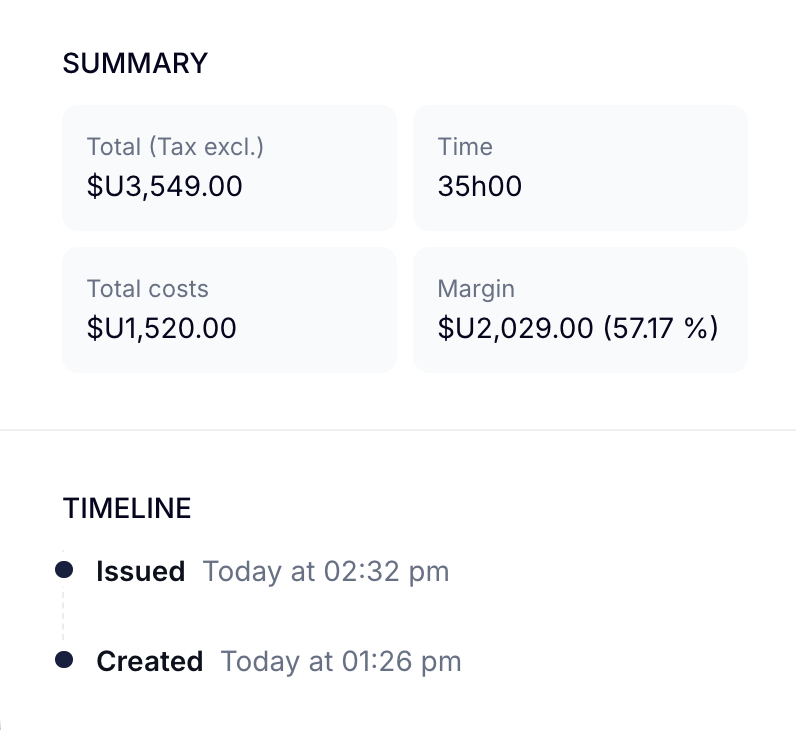Click the TIMELINE section heading

pos(127,508)
